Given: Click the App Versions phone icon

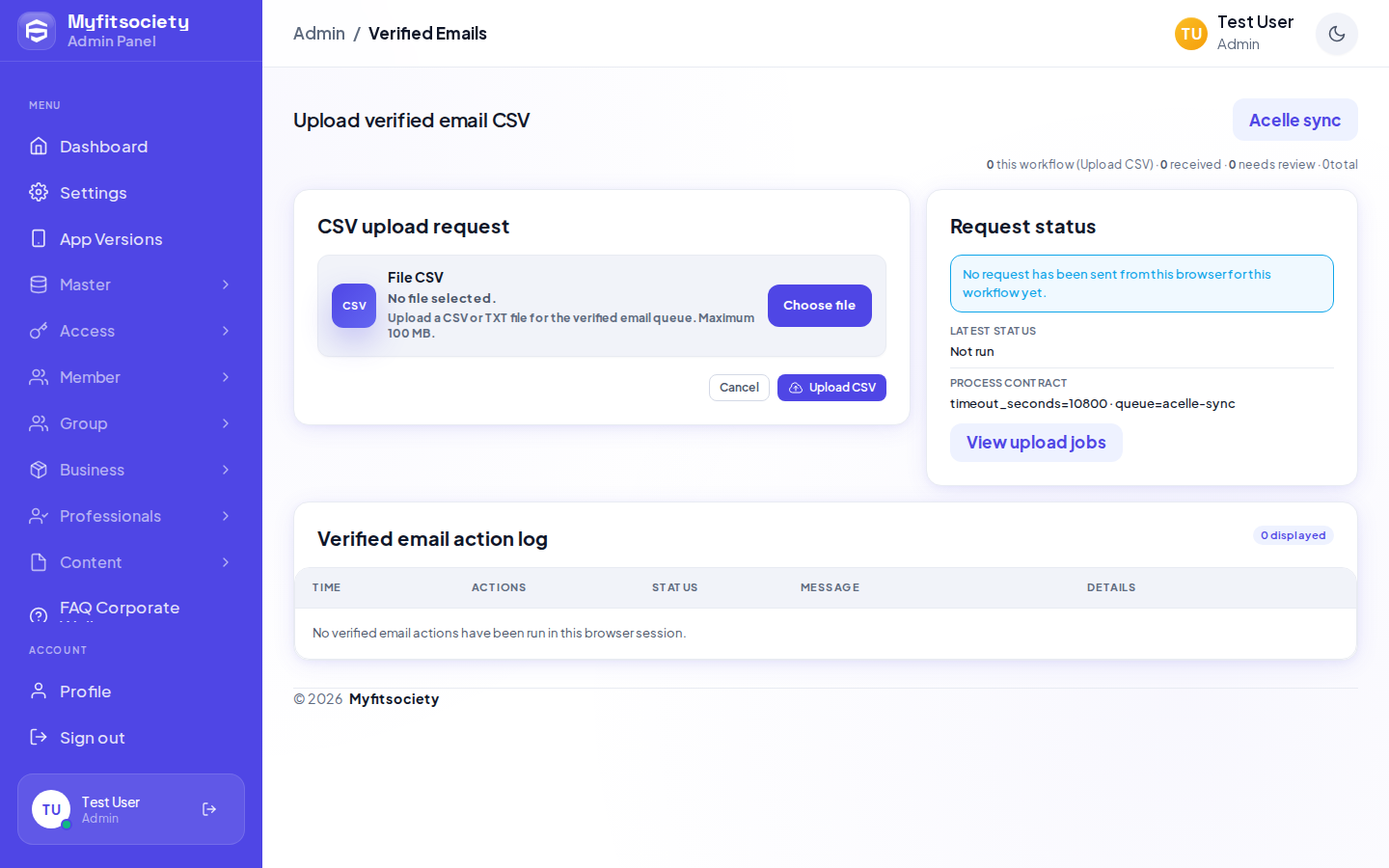Looking at the screenshot, I should point(39,238).
